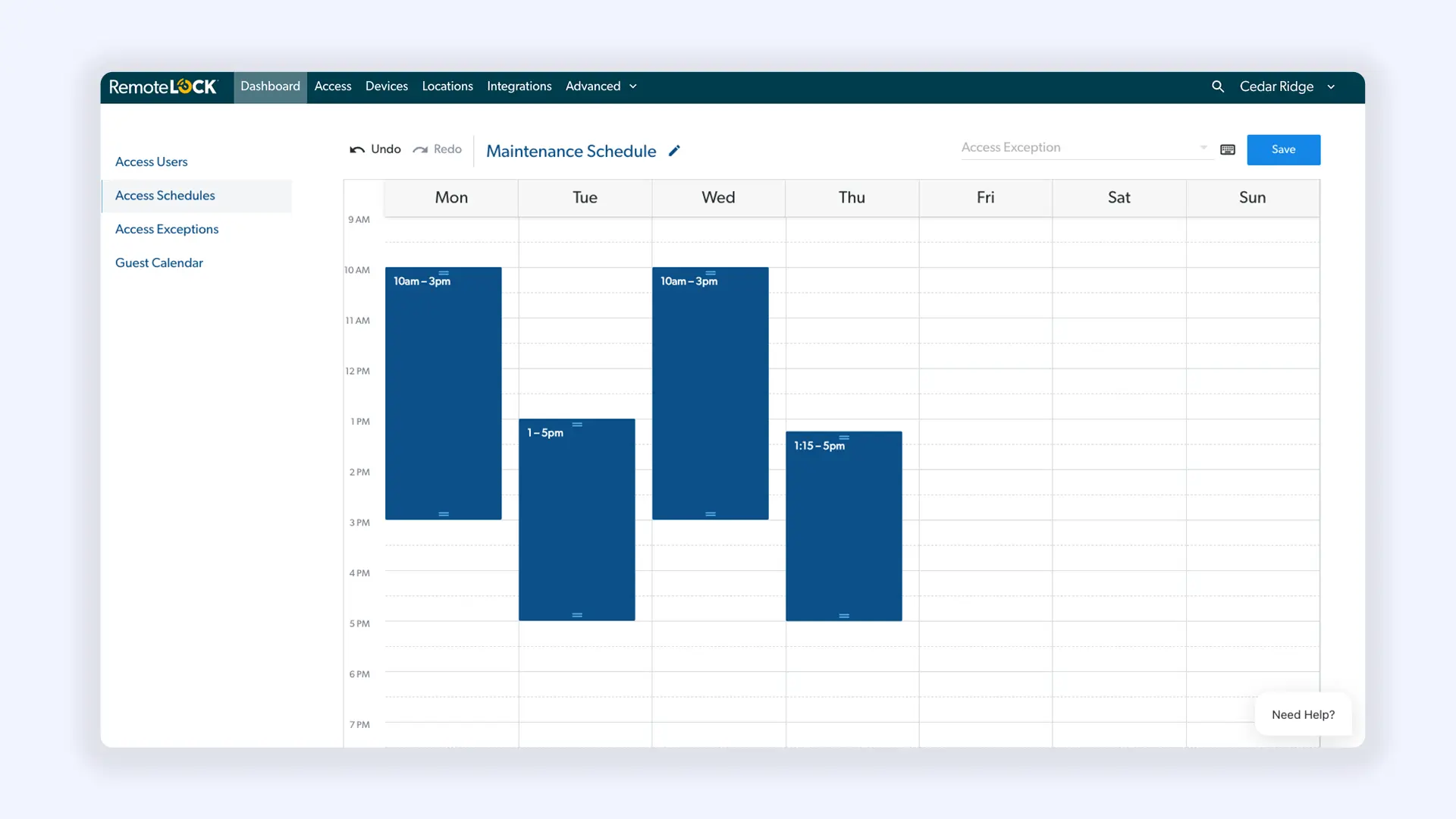The image size is (1456, 819).
Task: Open the Access Exceptions sidebar link
Action: point(167,229)
